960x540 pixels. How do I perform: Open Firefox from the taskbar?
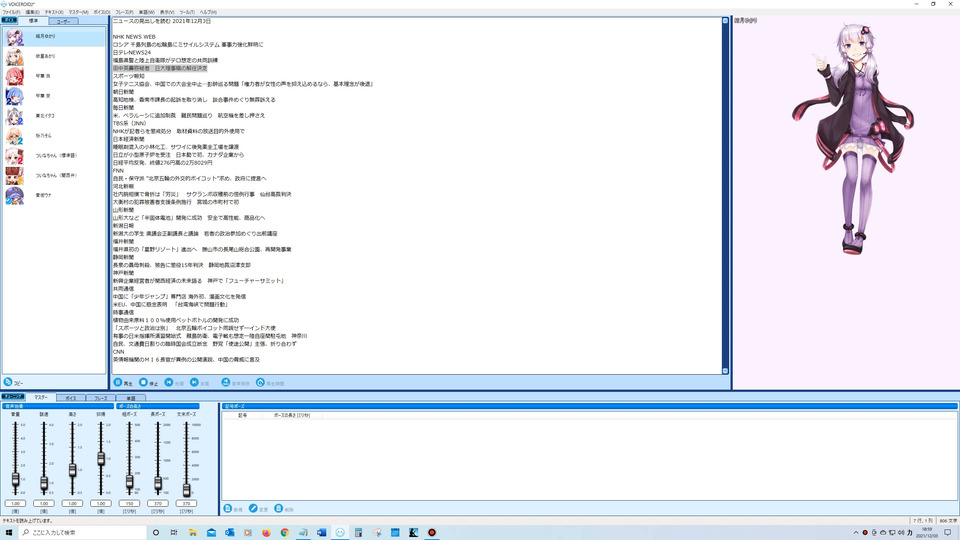[x=266, y=533]
